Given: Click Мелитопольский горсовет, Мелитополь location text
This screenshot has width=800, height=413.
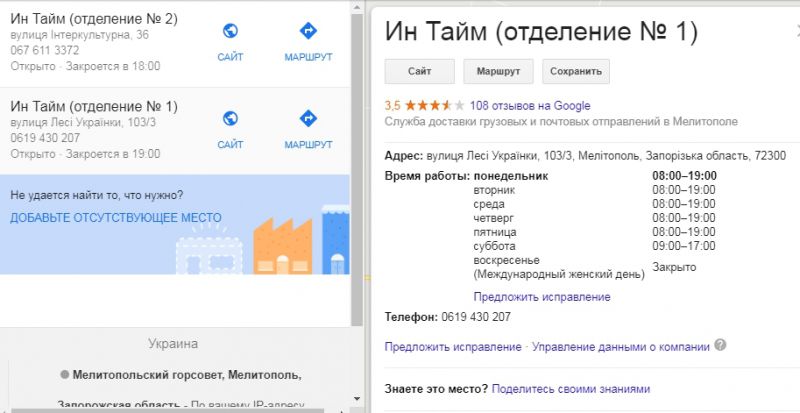Looking at the screenshot, I should [x=187, y=375].
